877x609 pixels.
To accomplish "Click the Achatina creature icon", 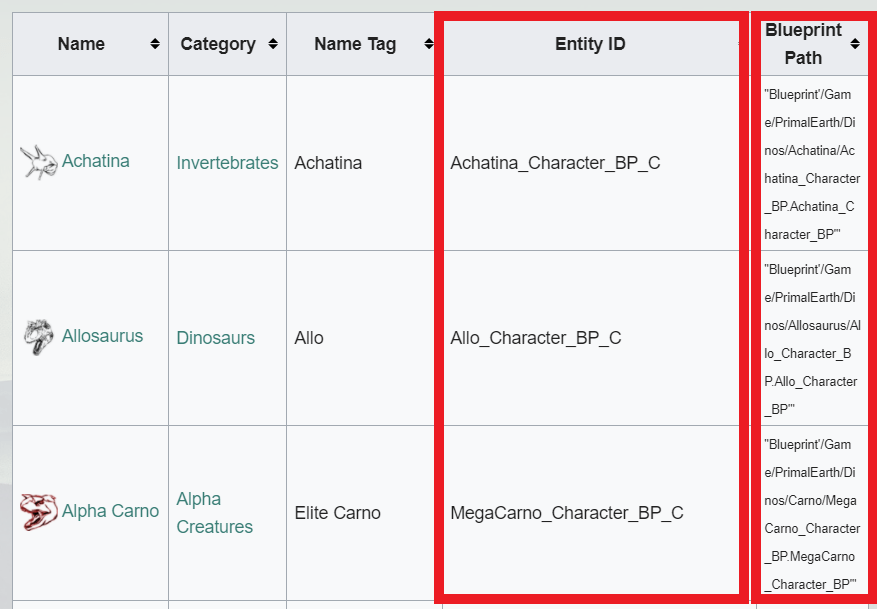I will coord(38,161).
